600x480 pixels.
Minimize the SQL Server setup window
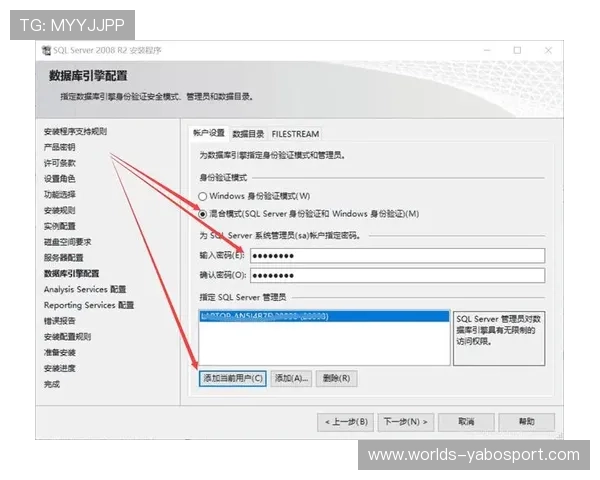(x=487, y=50)
